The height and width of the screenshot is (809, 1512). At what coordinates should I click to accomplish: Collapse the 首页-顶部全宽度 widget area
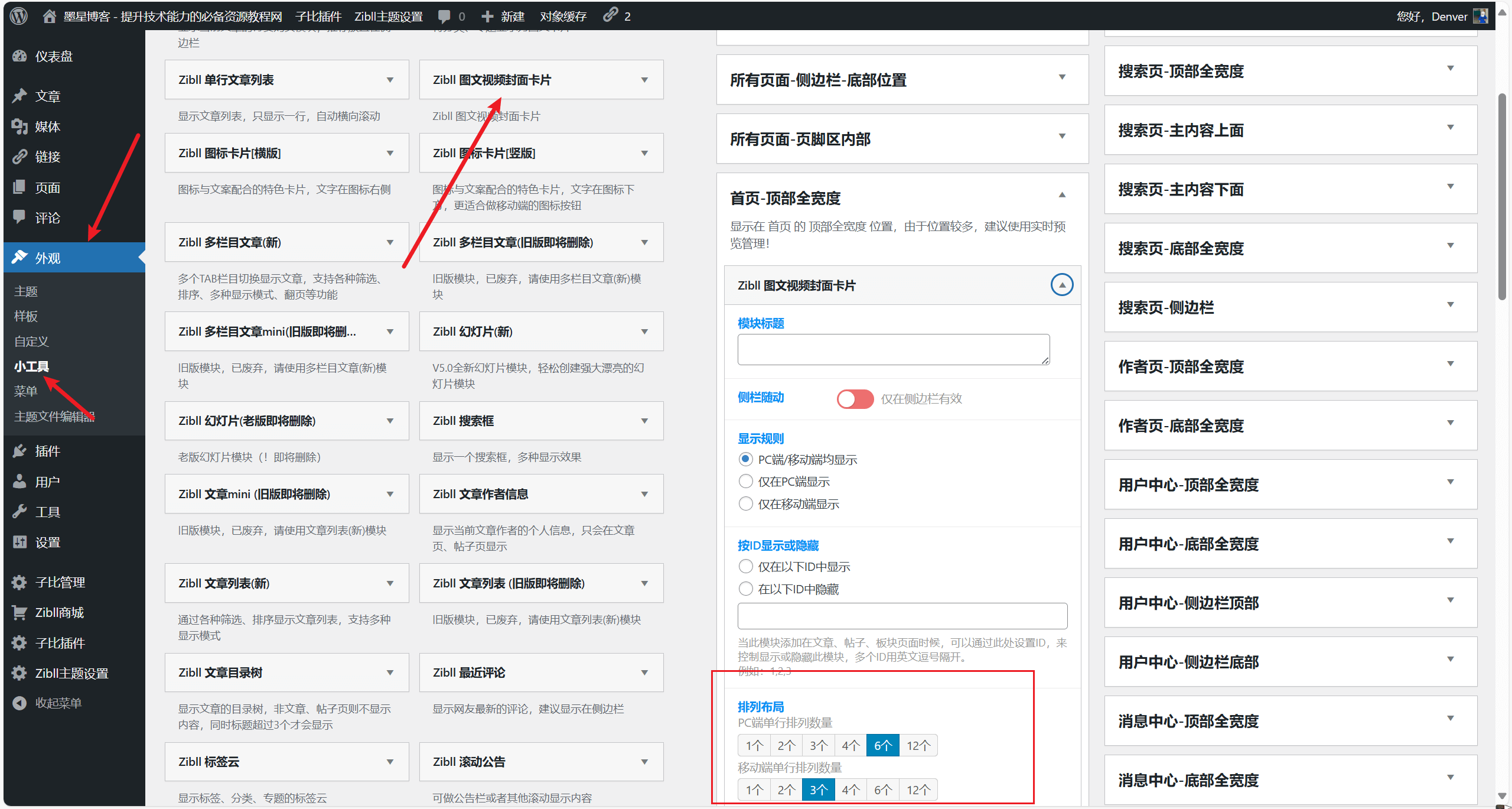coord(1061,194)
